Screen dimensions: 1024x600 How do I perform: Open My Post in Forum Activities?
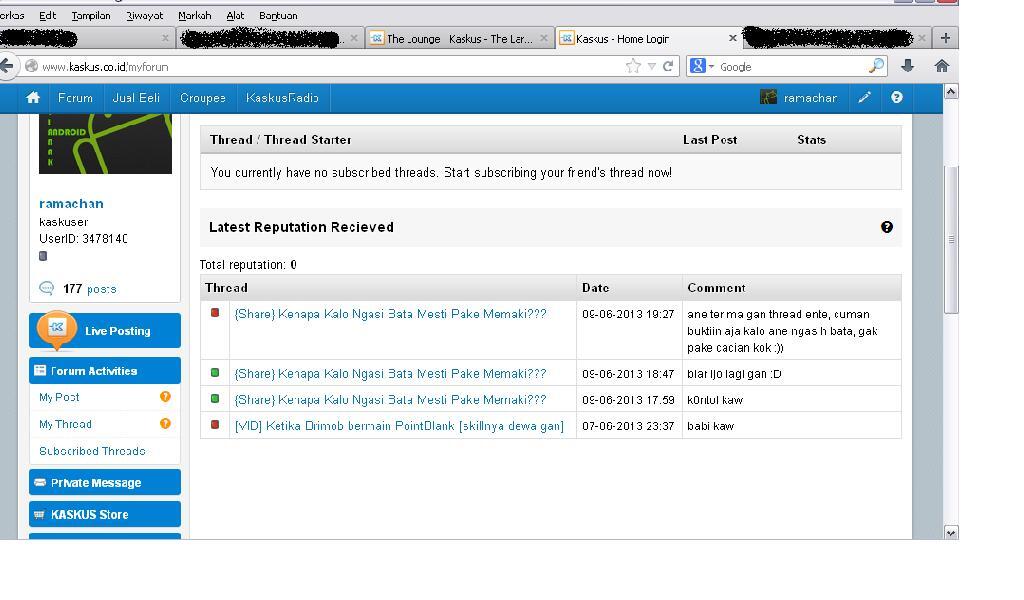[59, 397]
